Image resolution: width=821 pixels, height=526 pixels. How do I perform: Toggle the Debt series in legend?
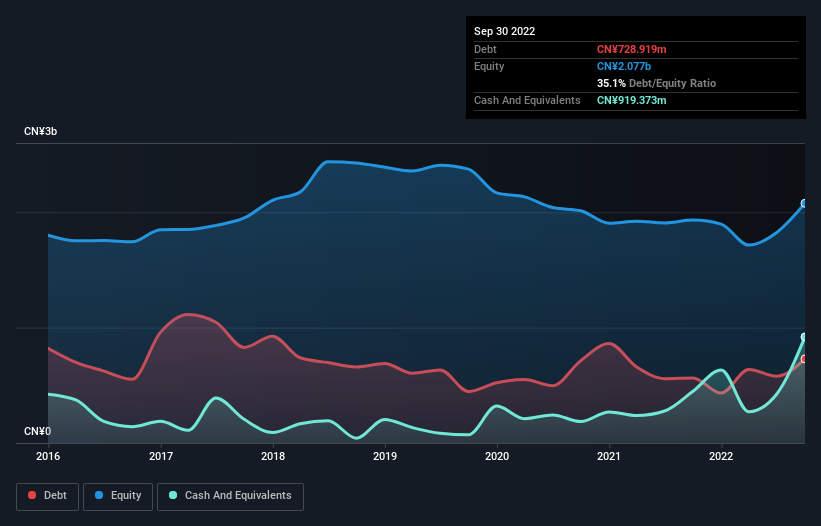46,496
